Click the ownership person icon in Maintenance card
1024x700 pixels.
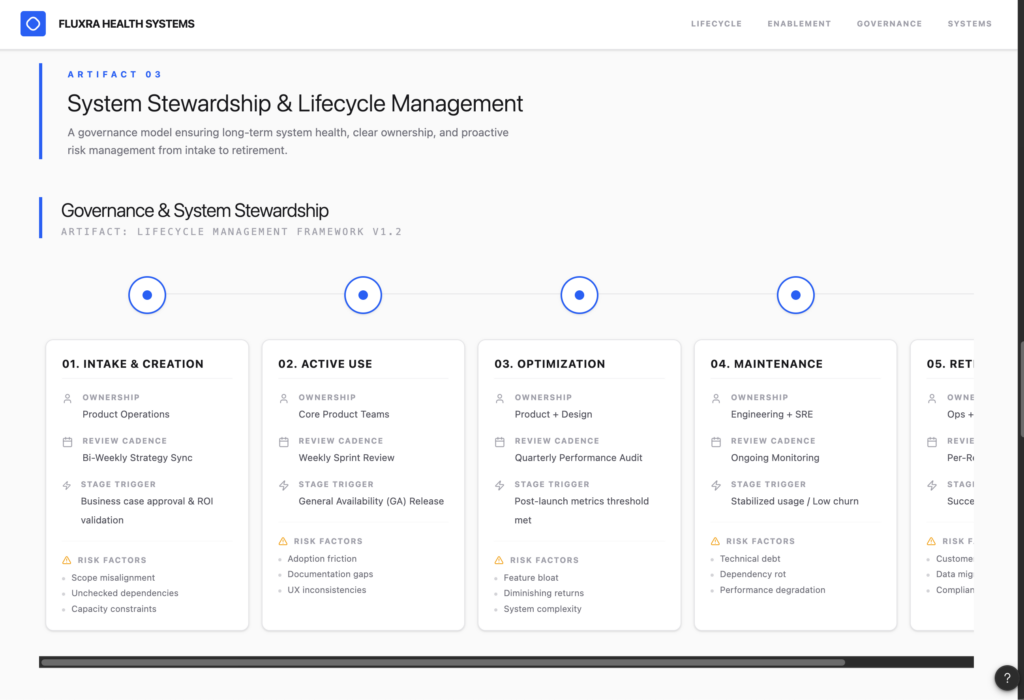[716, 398]
